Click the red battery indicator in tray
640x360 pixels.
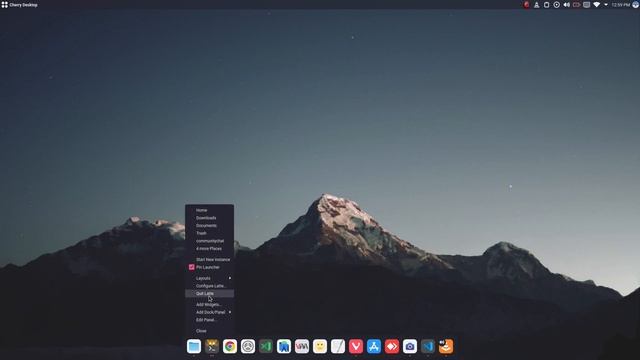(x=576, y=5)
